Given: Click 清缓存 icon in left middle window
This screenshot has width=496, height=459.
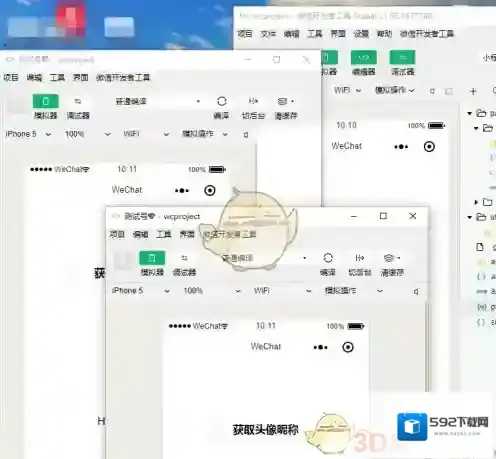Looking at the screenshot, I should click(285, 101).
